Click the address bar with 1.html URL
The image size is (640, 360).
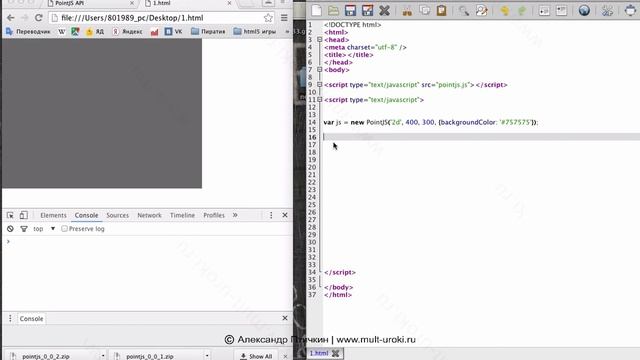tap(161, 18)
